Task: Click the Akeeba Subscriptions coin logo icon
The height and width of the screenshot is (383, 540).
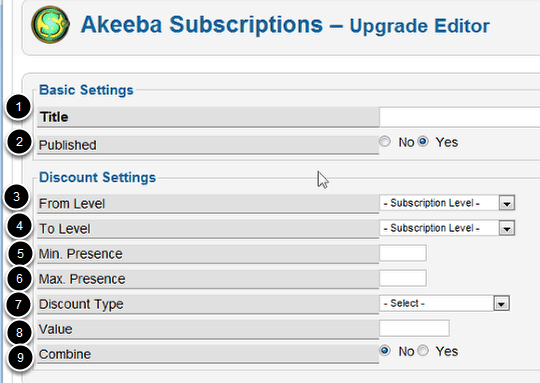Action: 50,24
